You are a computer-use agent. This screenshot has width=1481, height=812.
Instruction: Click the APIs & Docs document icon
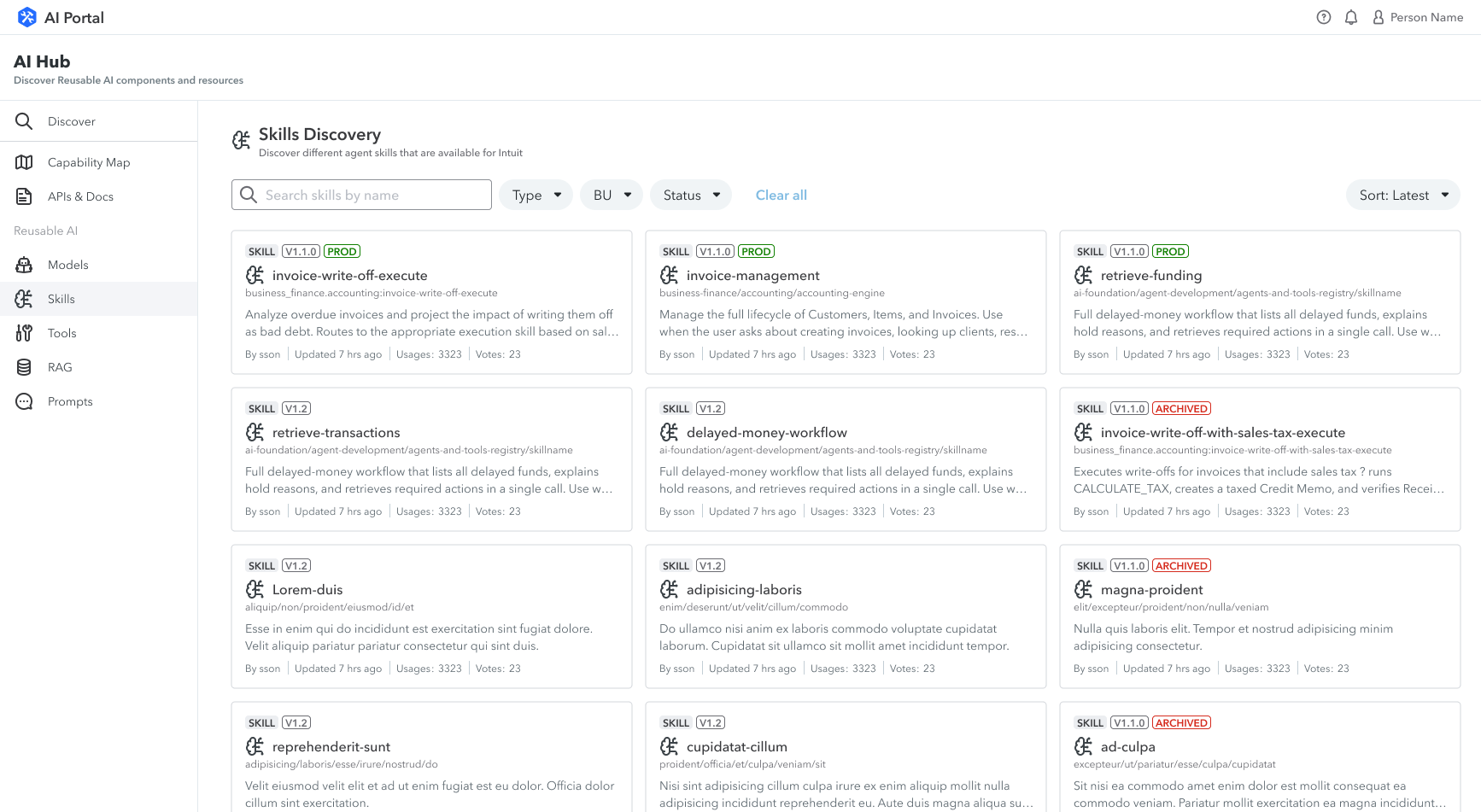[24, 196]
